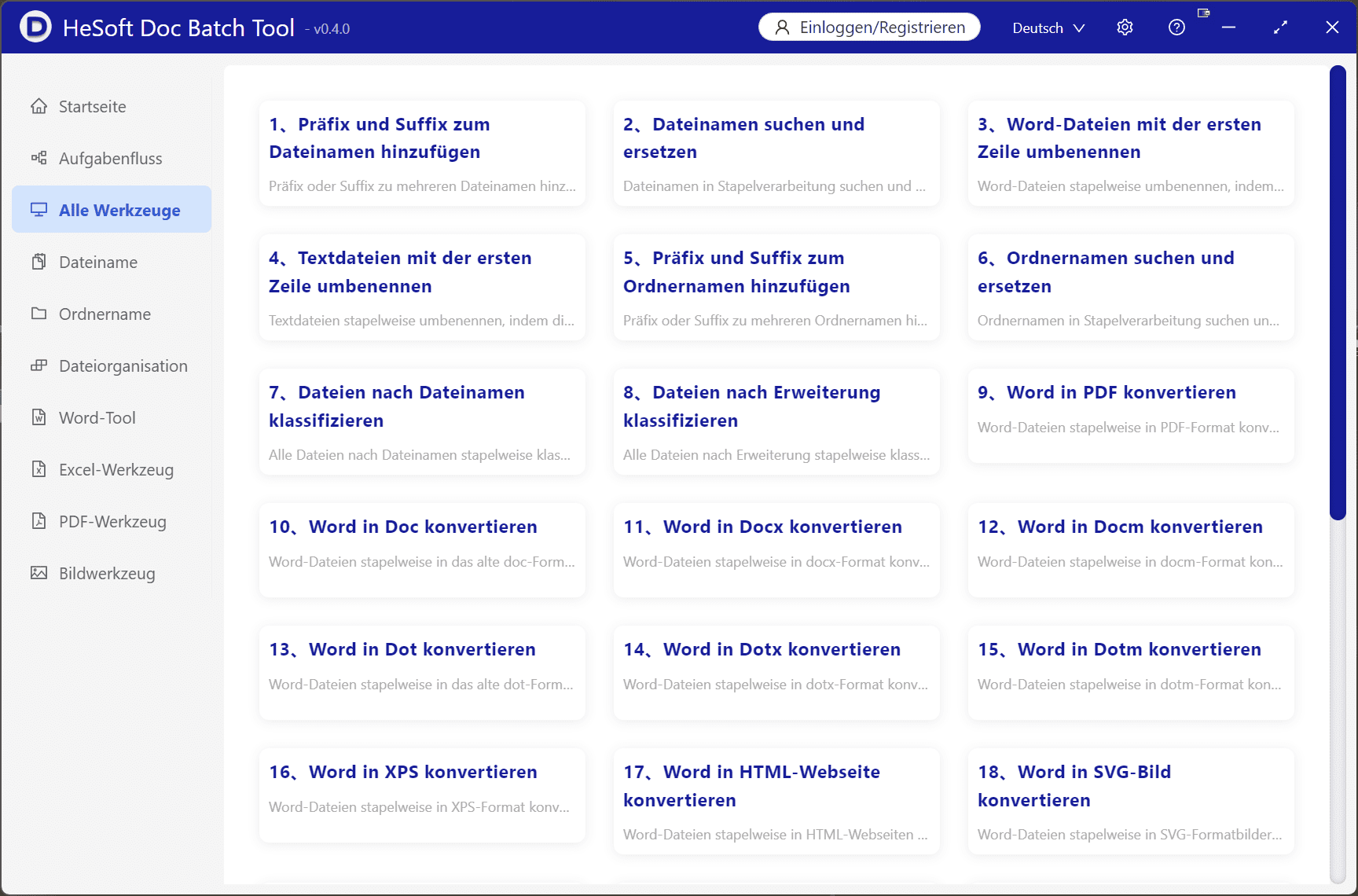Open tool 18 Word in SVG-Bild konvertieren

[1131, 802]
